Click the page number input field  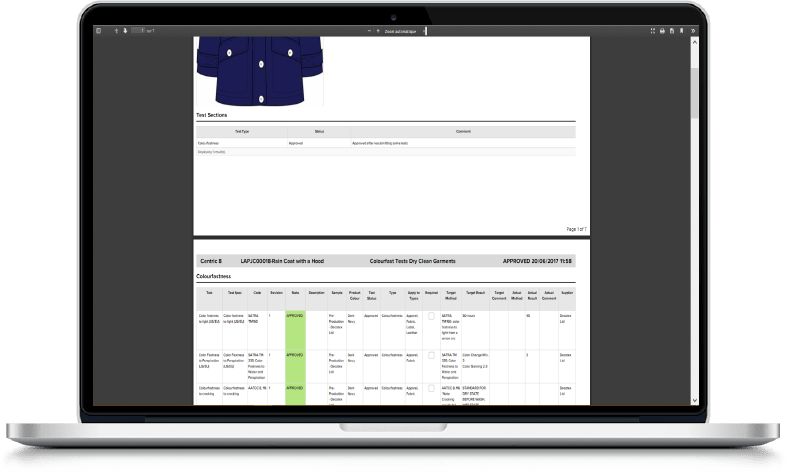click(138, 31)
